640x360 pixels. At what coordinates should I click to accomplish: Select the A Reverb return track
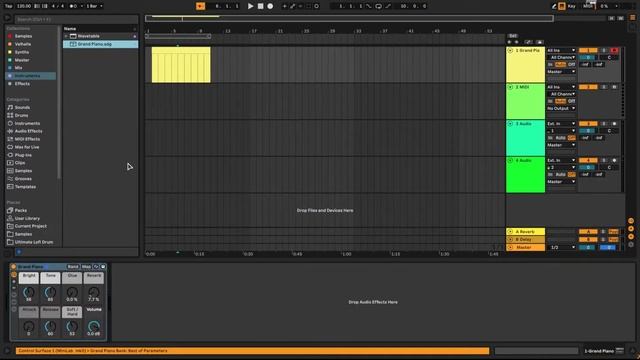click(x=525, y=231)
